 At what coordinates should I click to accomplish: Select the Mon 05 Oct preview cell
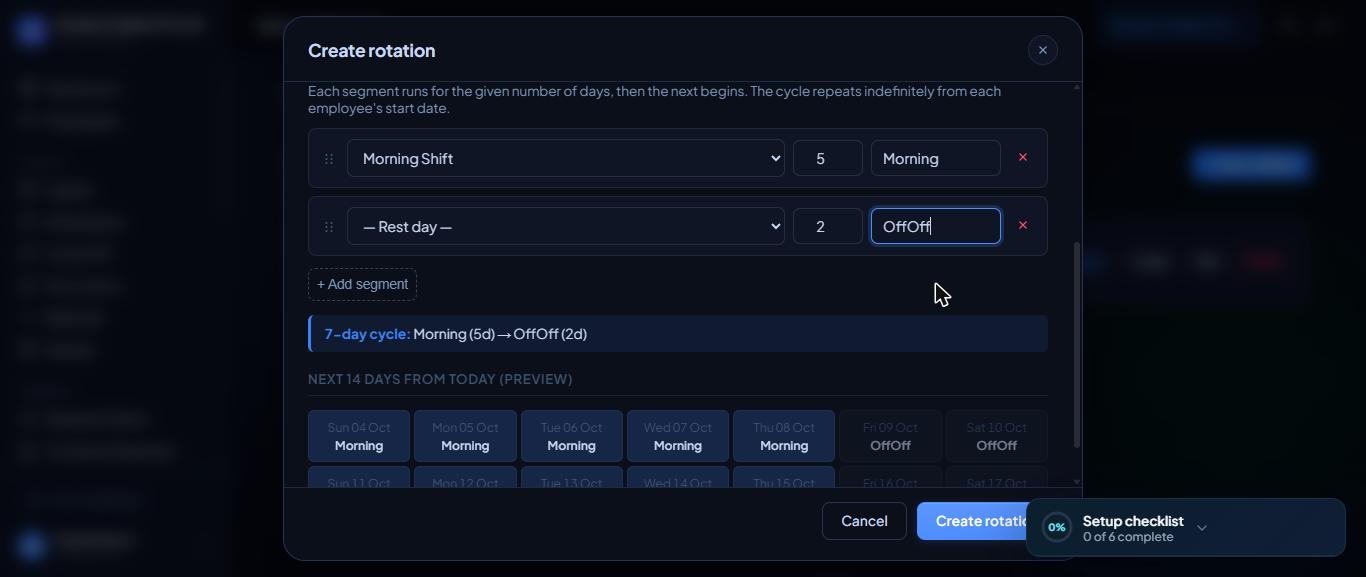tap(465, 436)
